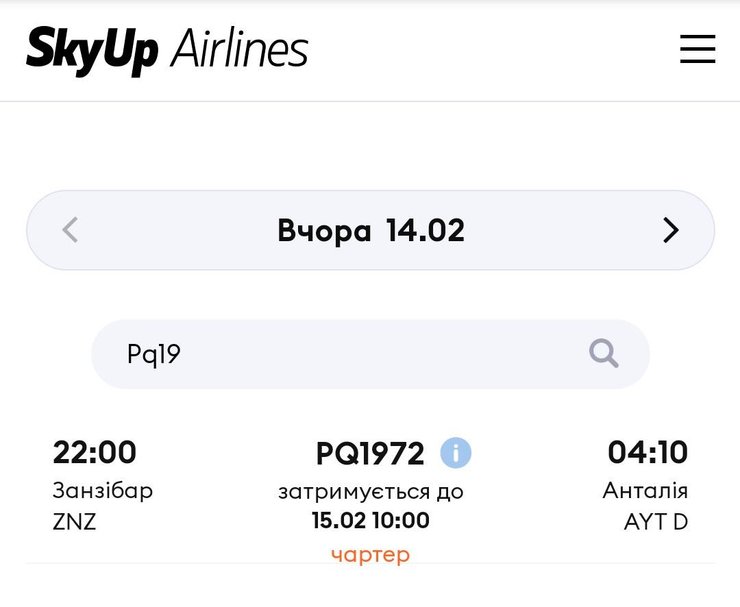Click the arrival city Анталія
This screenshot has width=740, height=607.
click(x=645, y=491)
